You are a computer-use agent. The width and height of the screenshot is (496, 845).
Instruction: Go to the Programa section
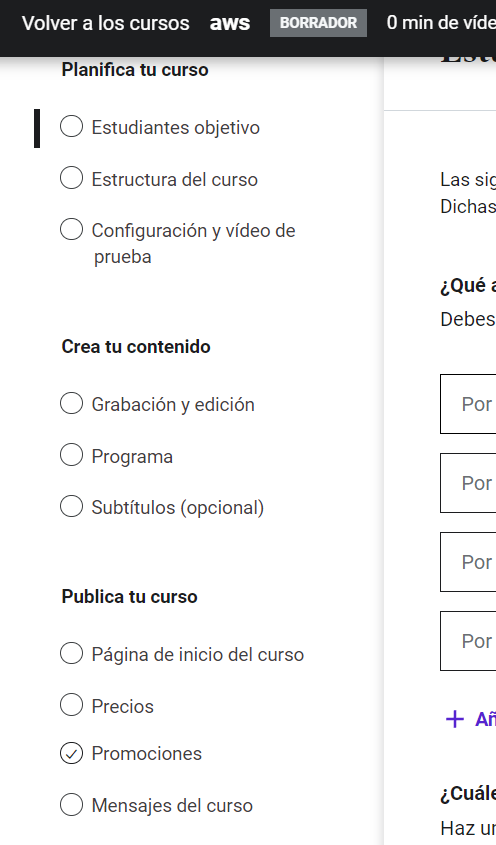132,456
